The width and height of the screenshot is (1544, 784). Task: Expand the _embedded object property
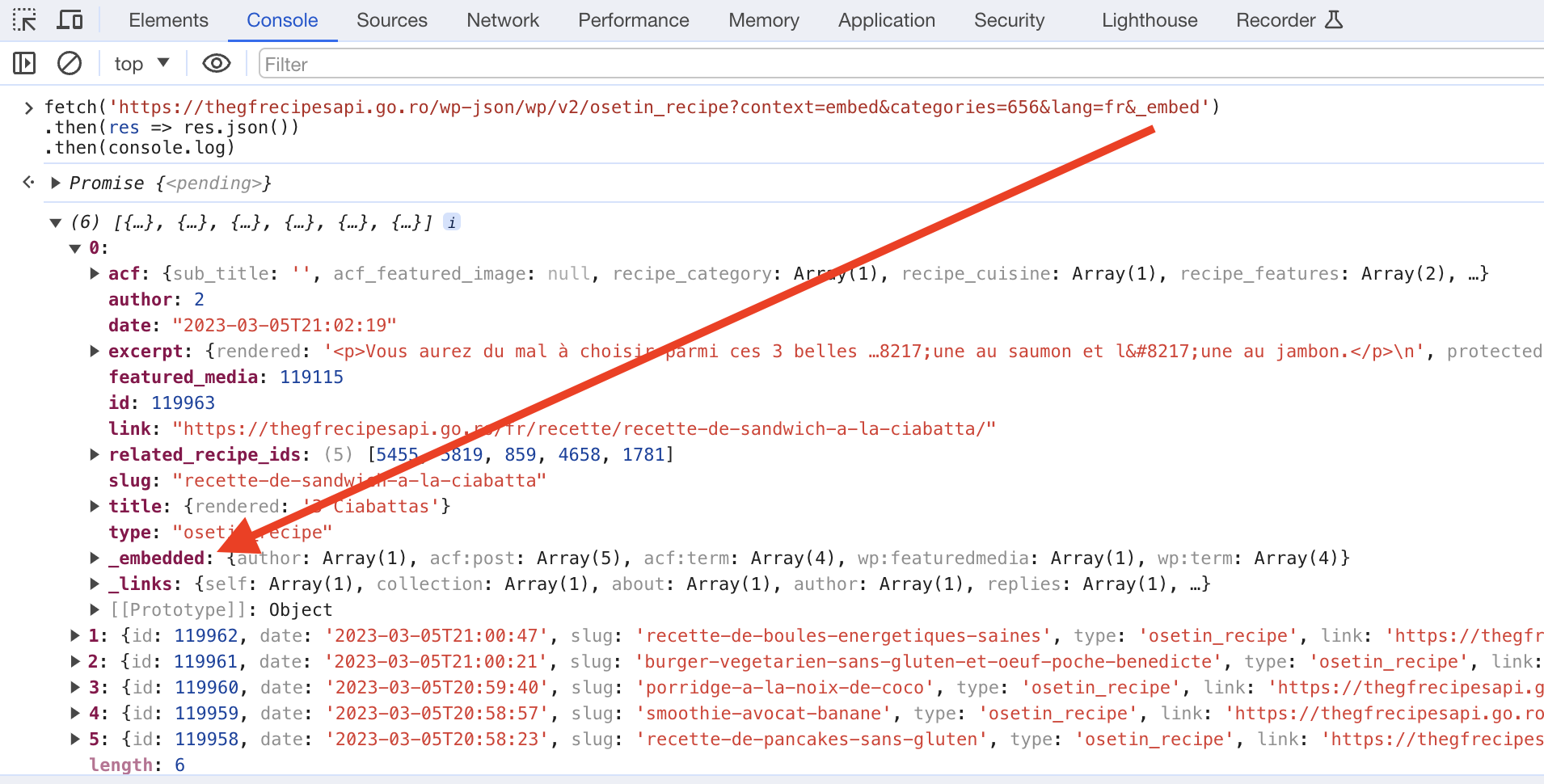click(x=95, y=558)
